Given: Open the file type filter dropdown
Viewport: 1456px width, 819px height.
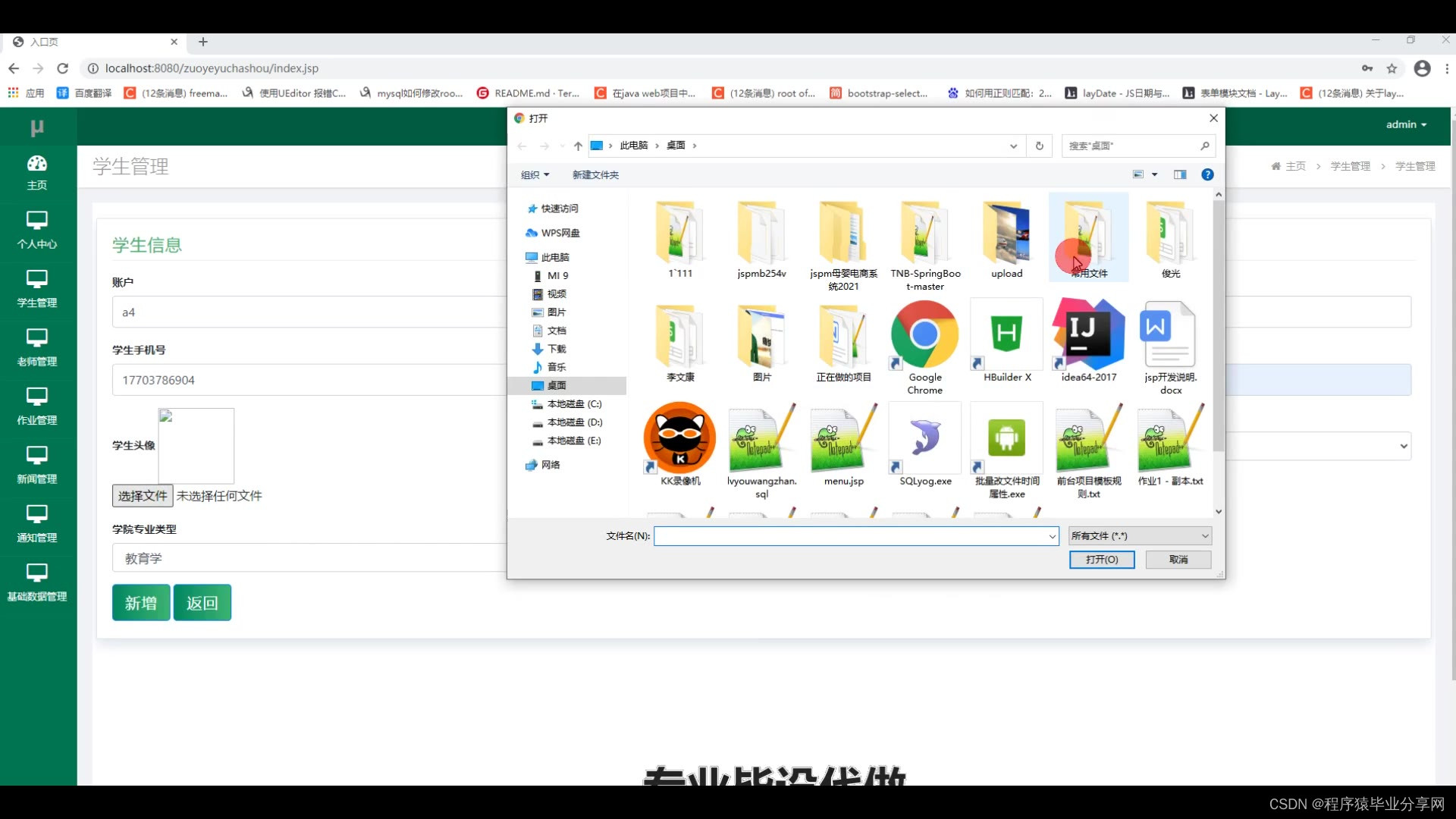Looking at the screenshot, I should 1140,536.
